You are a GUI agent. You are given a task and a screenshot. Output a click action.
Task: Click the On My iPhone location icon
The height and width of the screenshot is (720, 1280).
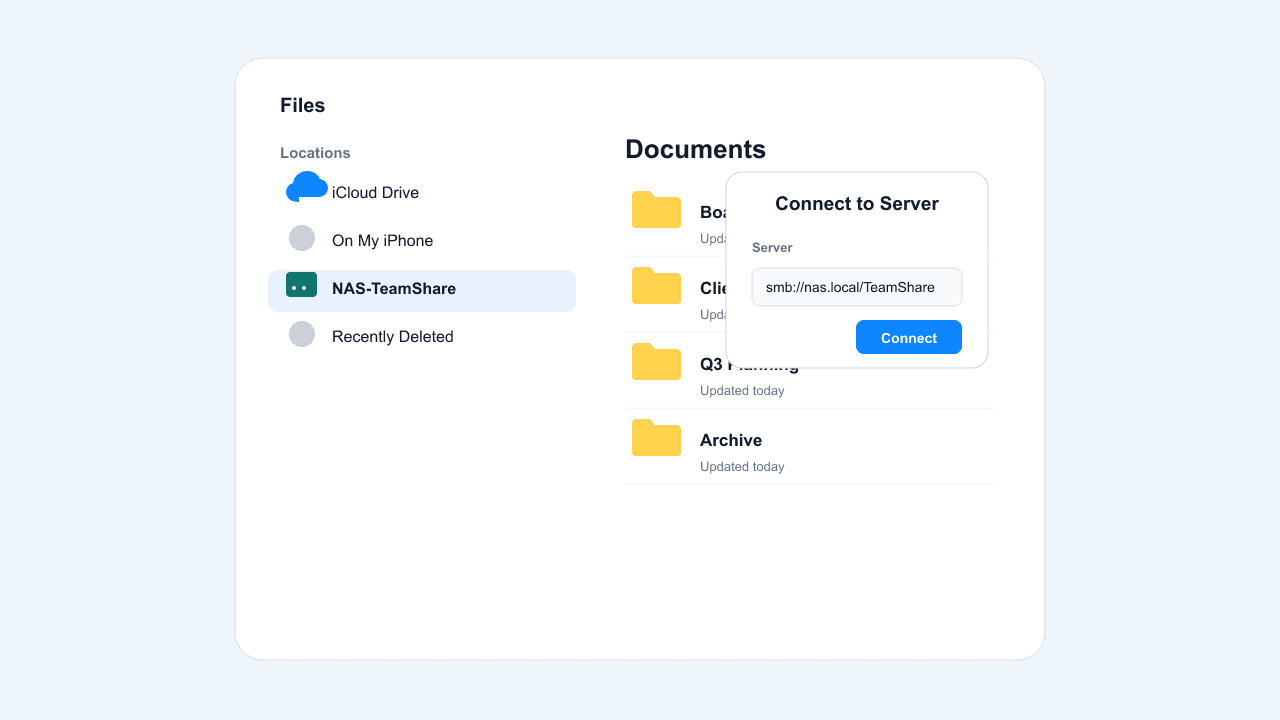click(302, 238)
